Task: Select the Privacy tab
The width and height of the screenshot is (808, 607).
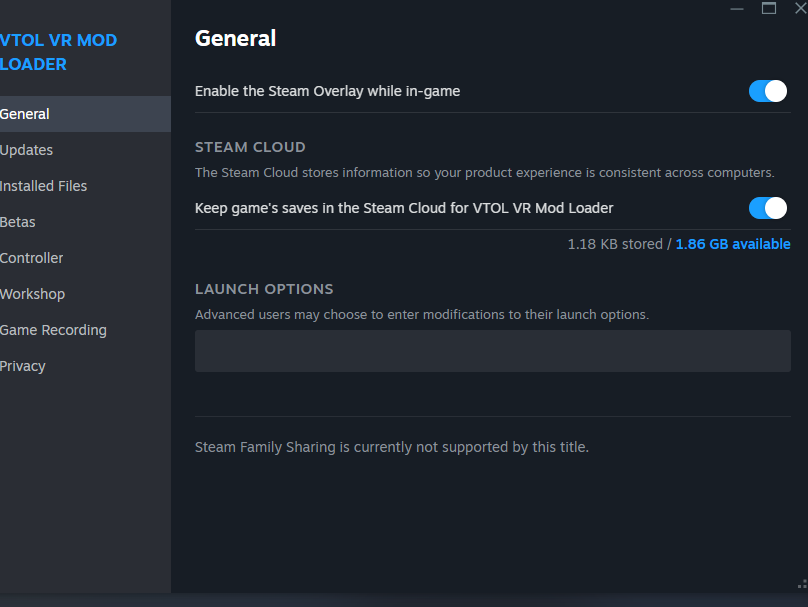Action: pyautogui.click(x=85, y=366)
